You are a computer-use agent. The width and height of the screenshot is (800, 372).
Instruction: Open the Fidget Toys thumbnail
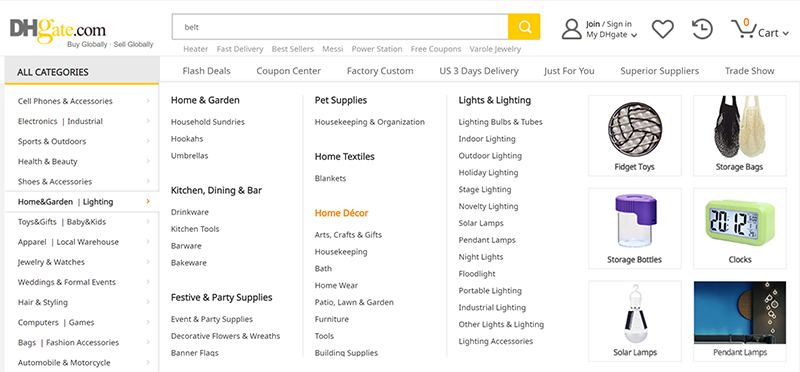635,135
